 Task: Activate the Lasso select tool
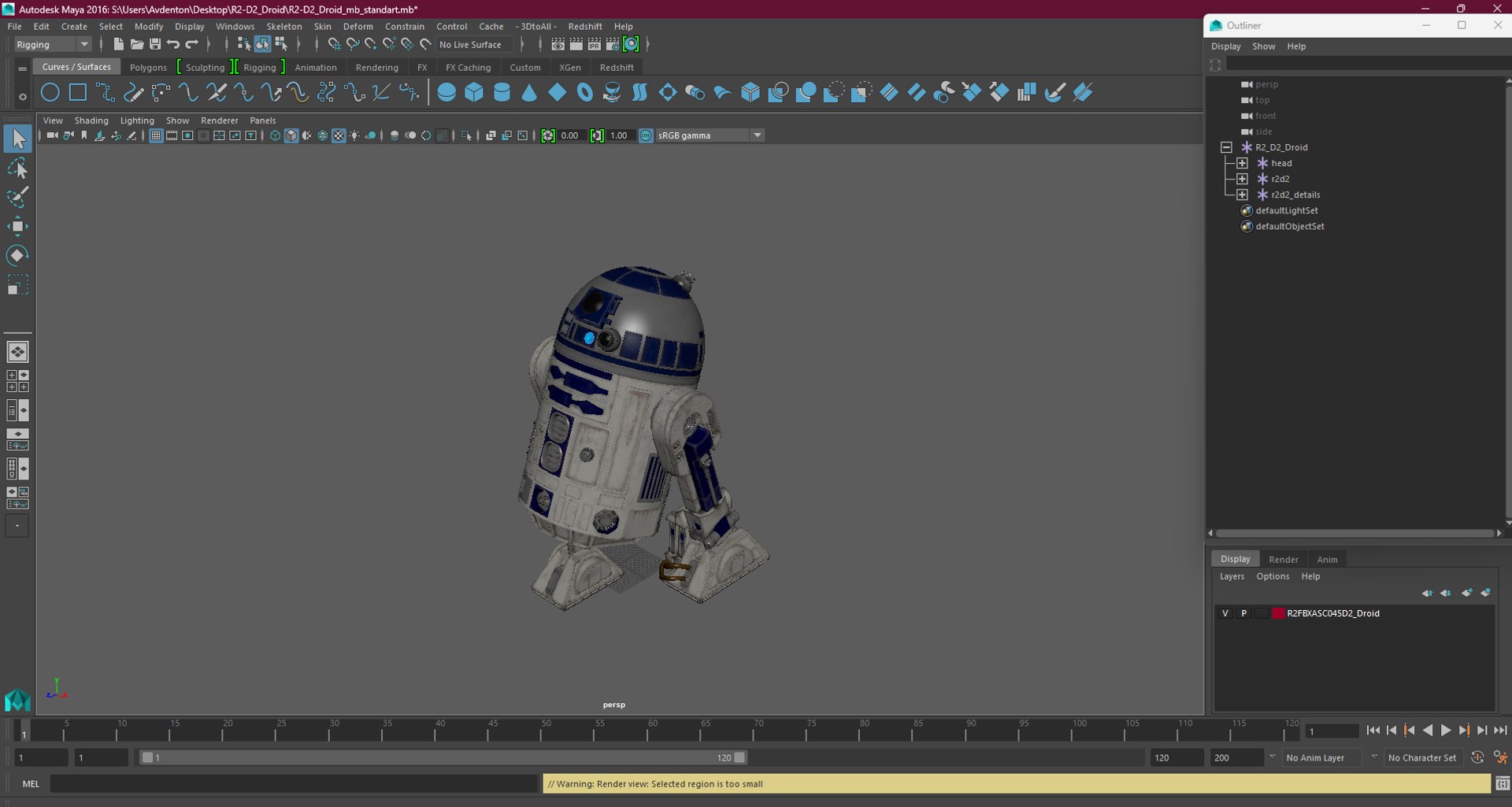17,168
